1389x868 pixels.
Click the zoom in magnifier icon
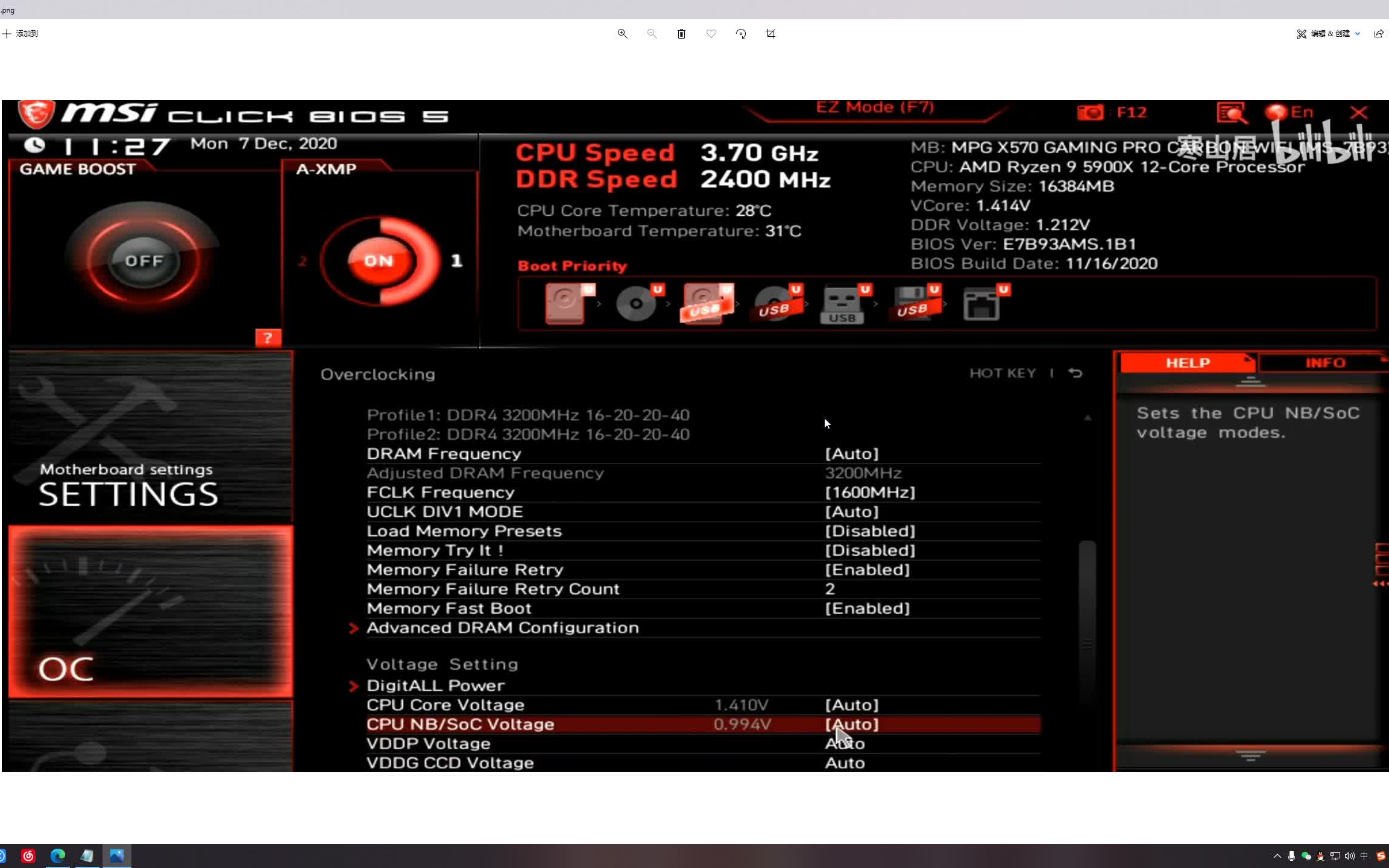pyautogui.click(x=622, y=34)
